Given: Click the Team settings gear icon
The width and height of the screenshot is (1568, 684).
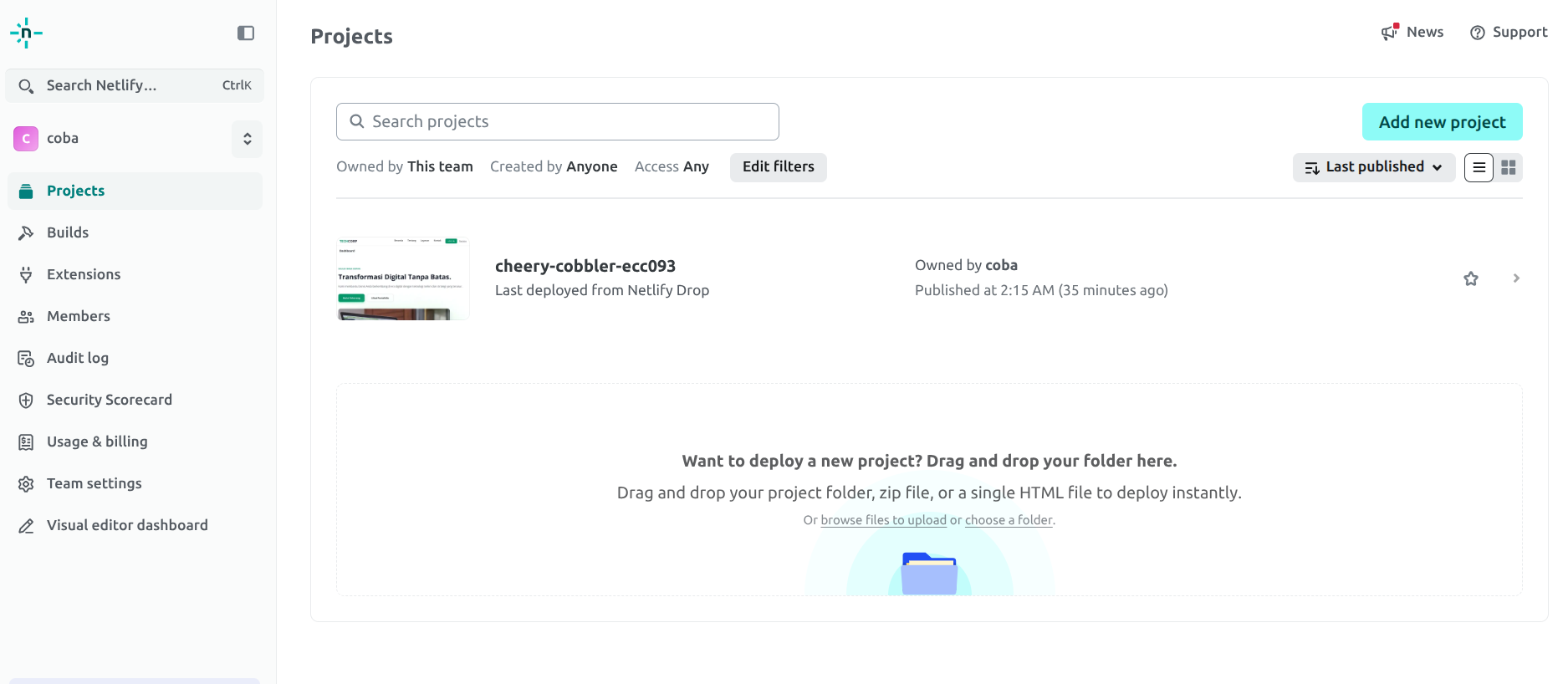Looking at the screenshot, I should coord(26,484).
